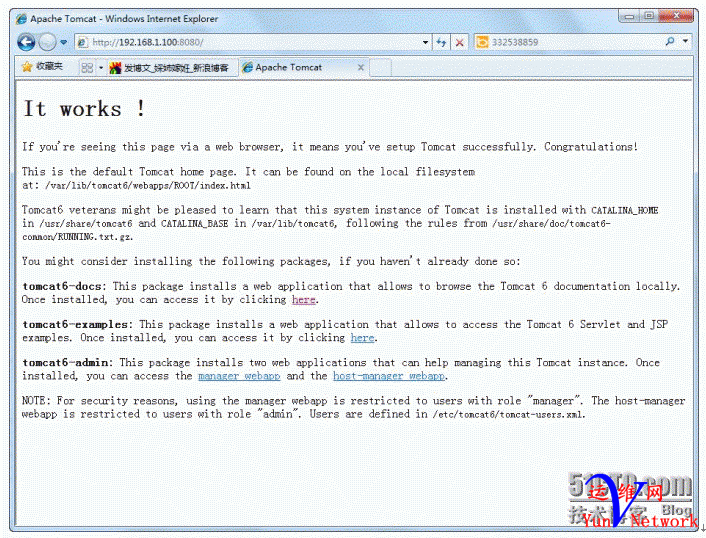Click the search provider icon in search box

click(482, 42)
